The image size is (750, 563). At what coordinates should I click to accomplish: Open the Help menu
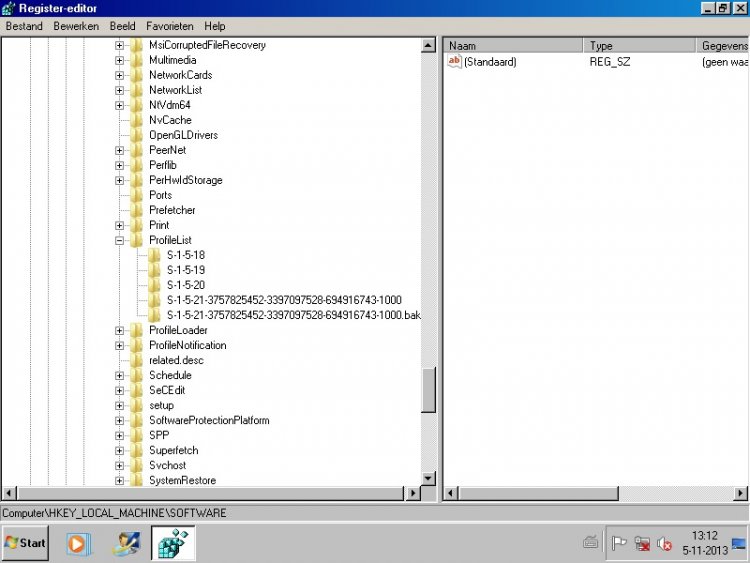click(x=215, y=26)
